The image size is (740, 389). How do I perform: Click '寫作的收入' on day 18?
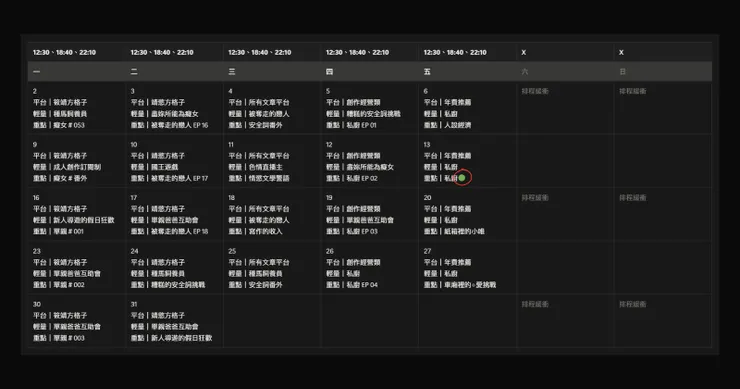point(265,231)
